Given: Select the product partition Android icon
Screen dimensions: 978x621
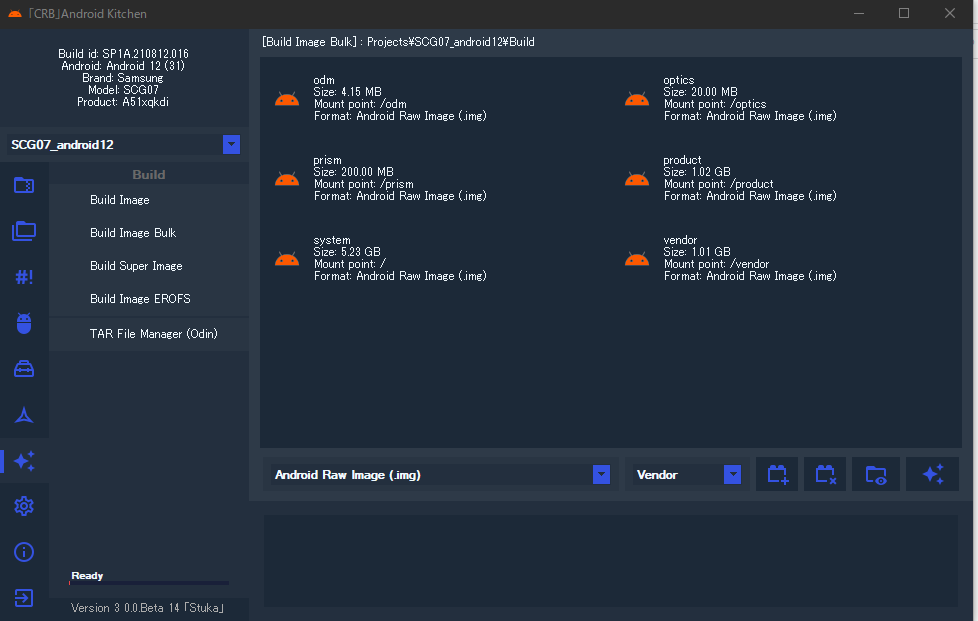Looking at the screenshot, I should [x=637, y=179].
